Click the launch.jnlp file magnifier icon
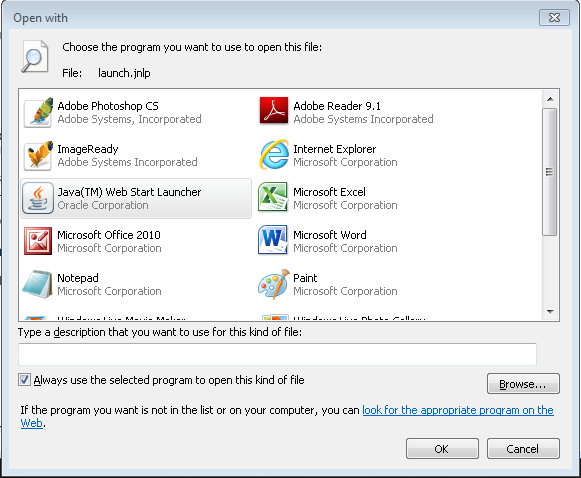This screenshot has width=581, height=478. 35,56
